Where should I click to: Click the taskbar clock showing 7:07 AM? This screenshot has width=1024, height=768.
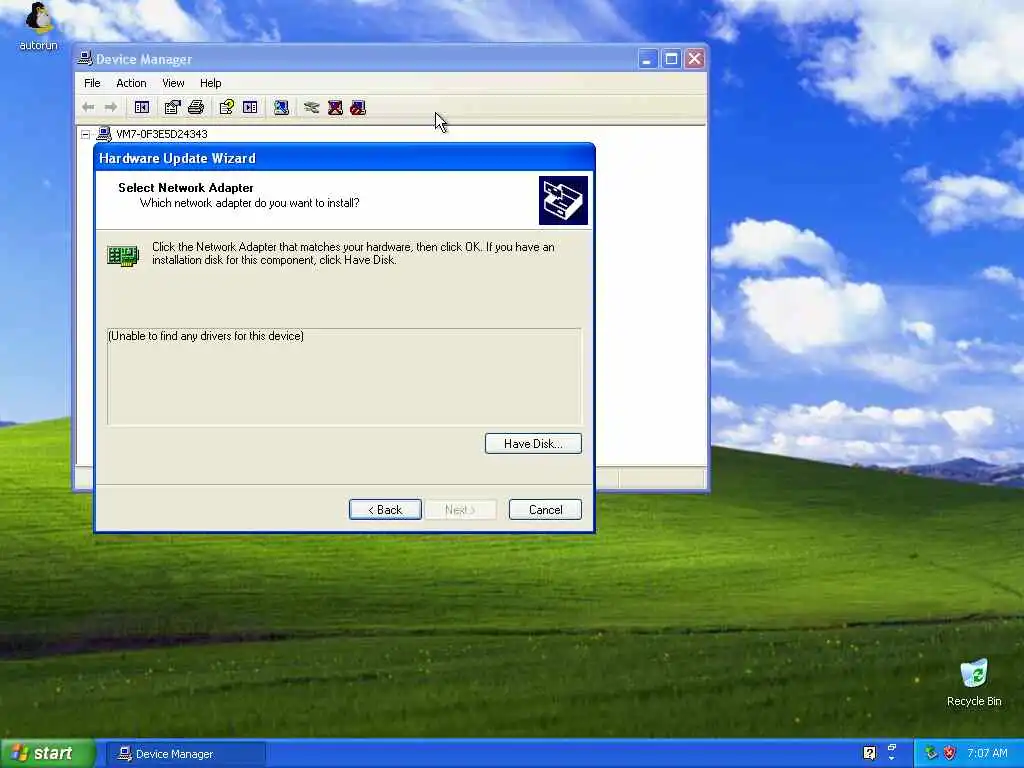pos(987,753)
